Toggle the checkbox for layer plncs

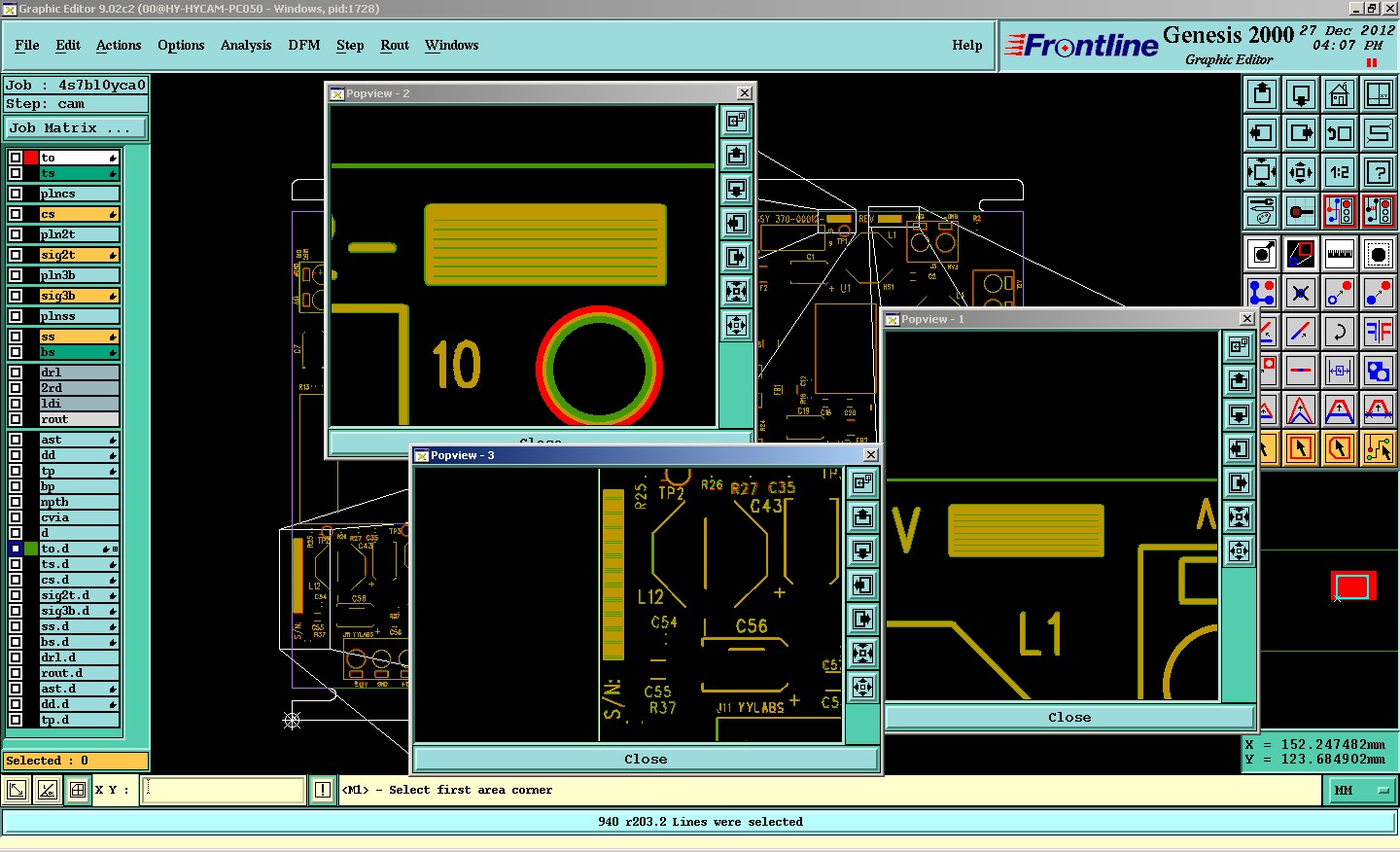(16, 194)
